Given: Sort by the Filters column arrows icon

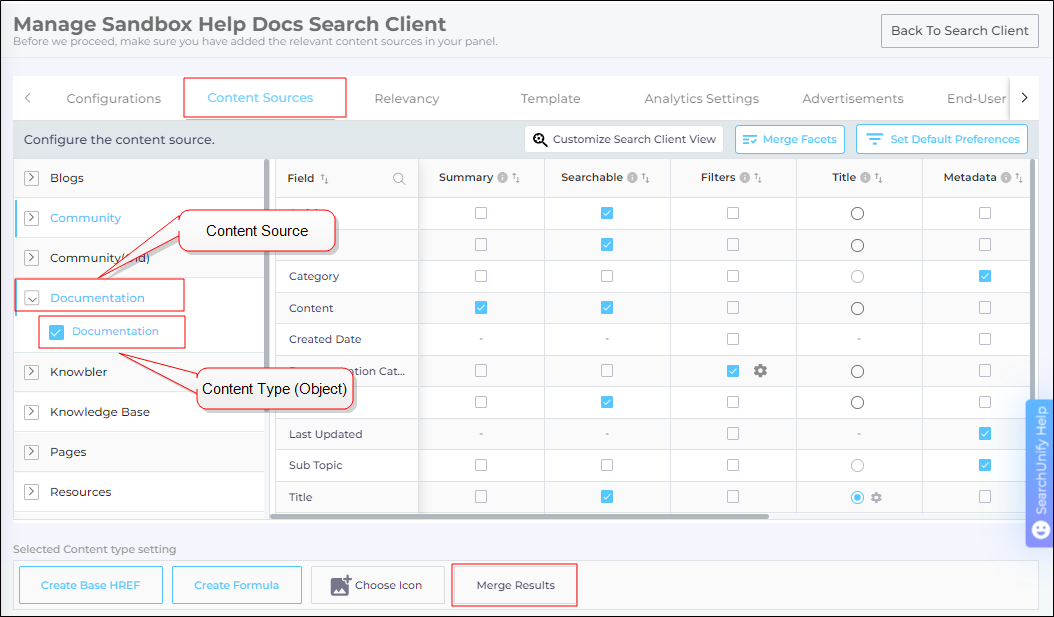Looking at the screenshot, I should (758, 178).
